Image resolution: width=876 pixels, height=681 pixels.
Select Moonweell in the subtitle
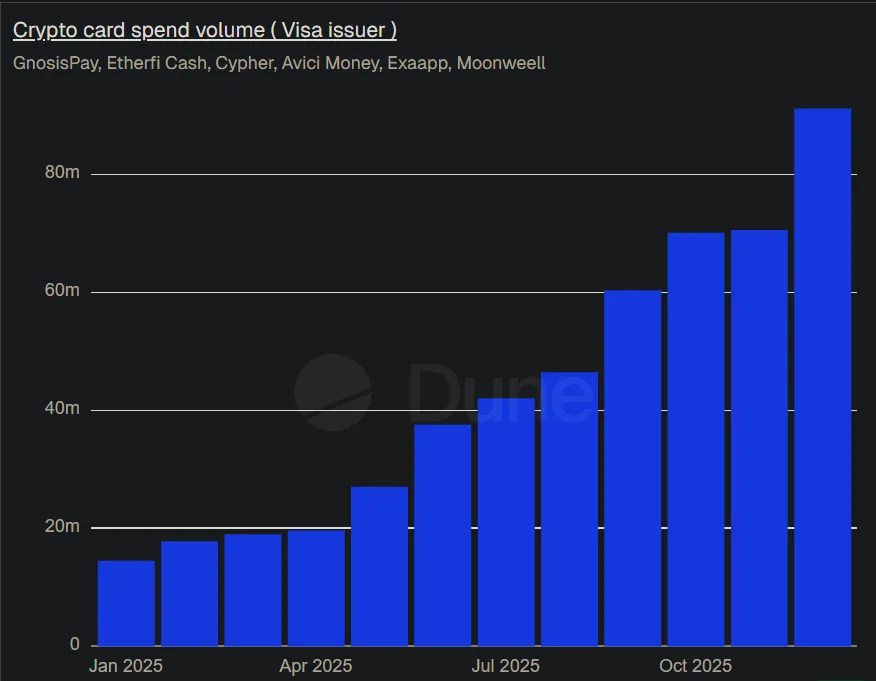pos(500,62)
